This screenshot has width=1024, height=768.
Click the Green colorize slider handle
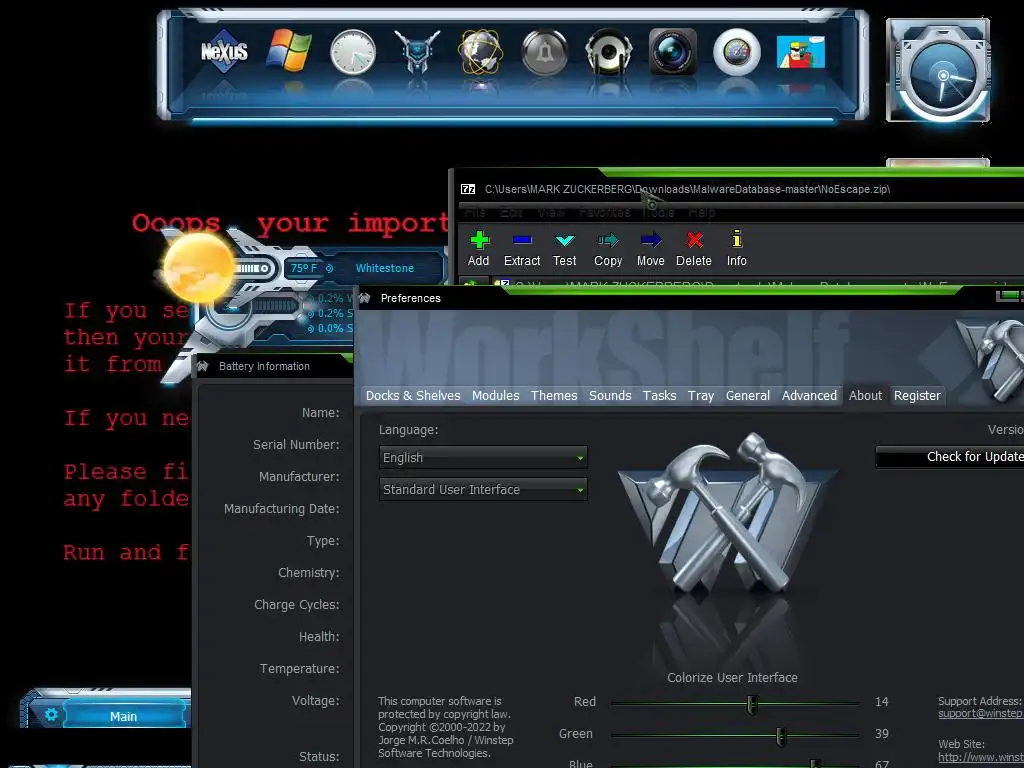pos(780,736)
